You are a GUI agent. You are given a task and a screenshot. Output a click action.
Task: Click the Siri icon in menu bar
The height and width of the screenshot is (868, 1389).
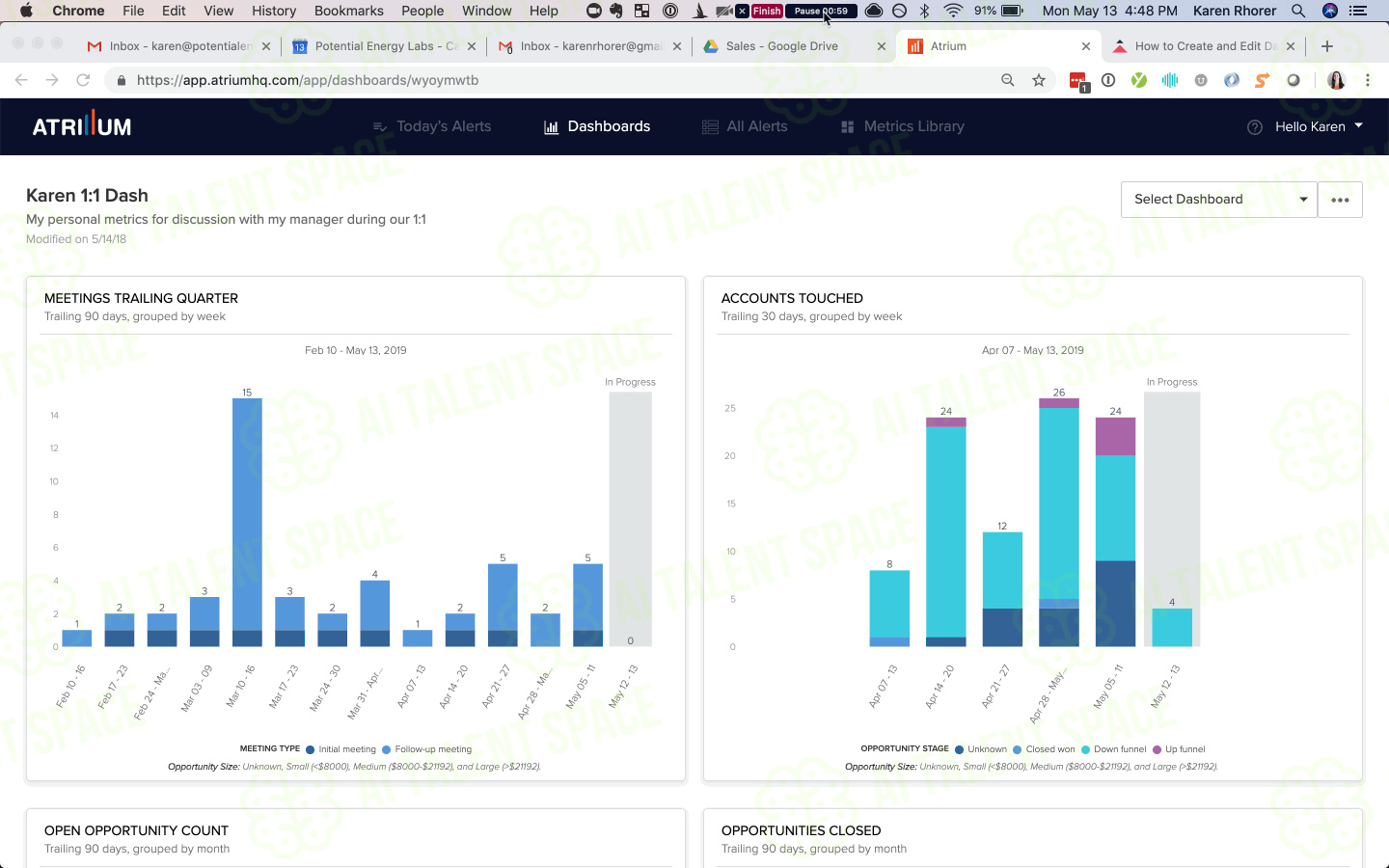pyautogui.click(x=1329, y=11)
